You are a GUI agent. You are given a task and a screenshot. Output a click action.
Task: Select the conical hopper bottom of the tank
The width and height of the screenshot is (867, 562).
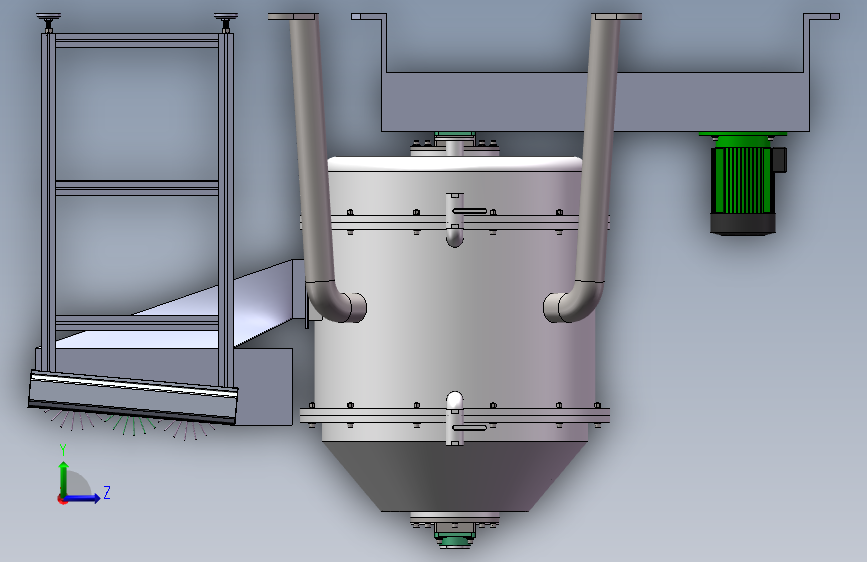click(x=455, y=477)
